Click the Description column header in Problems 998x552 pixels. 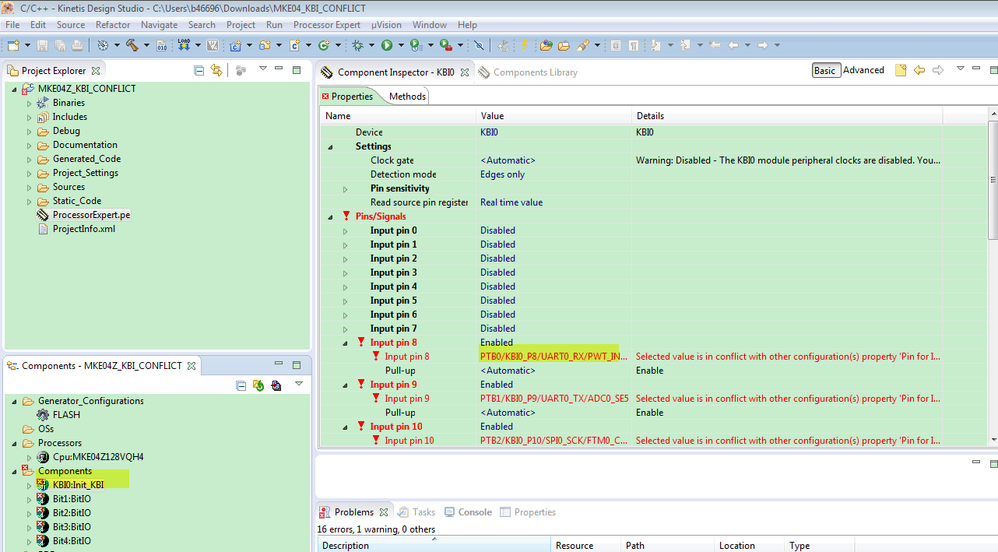pyautogui.click(x=434, y=545)
